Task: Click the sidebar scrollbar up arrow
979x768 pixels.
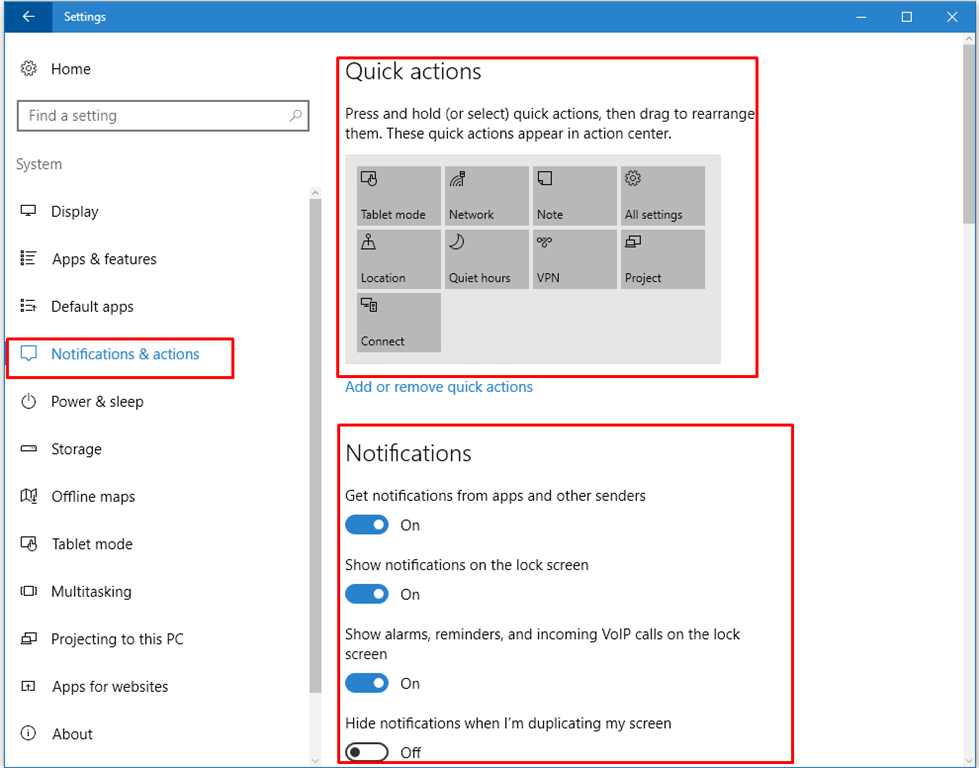Action: [315, 193]
